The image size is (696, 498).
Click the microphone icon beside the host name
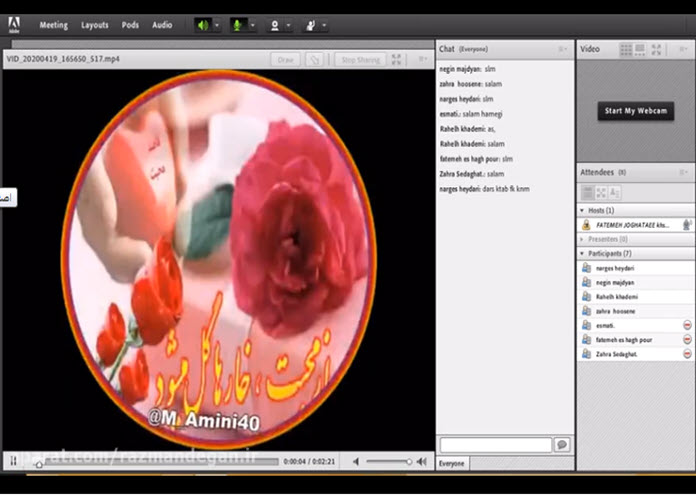687,225
